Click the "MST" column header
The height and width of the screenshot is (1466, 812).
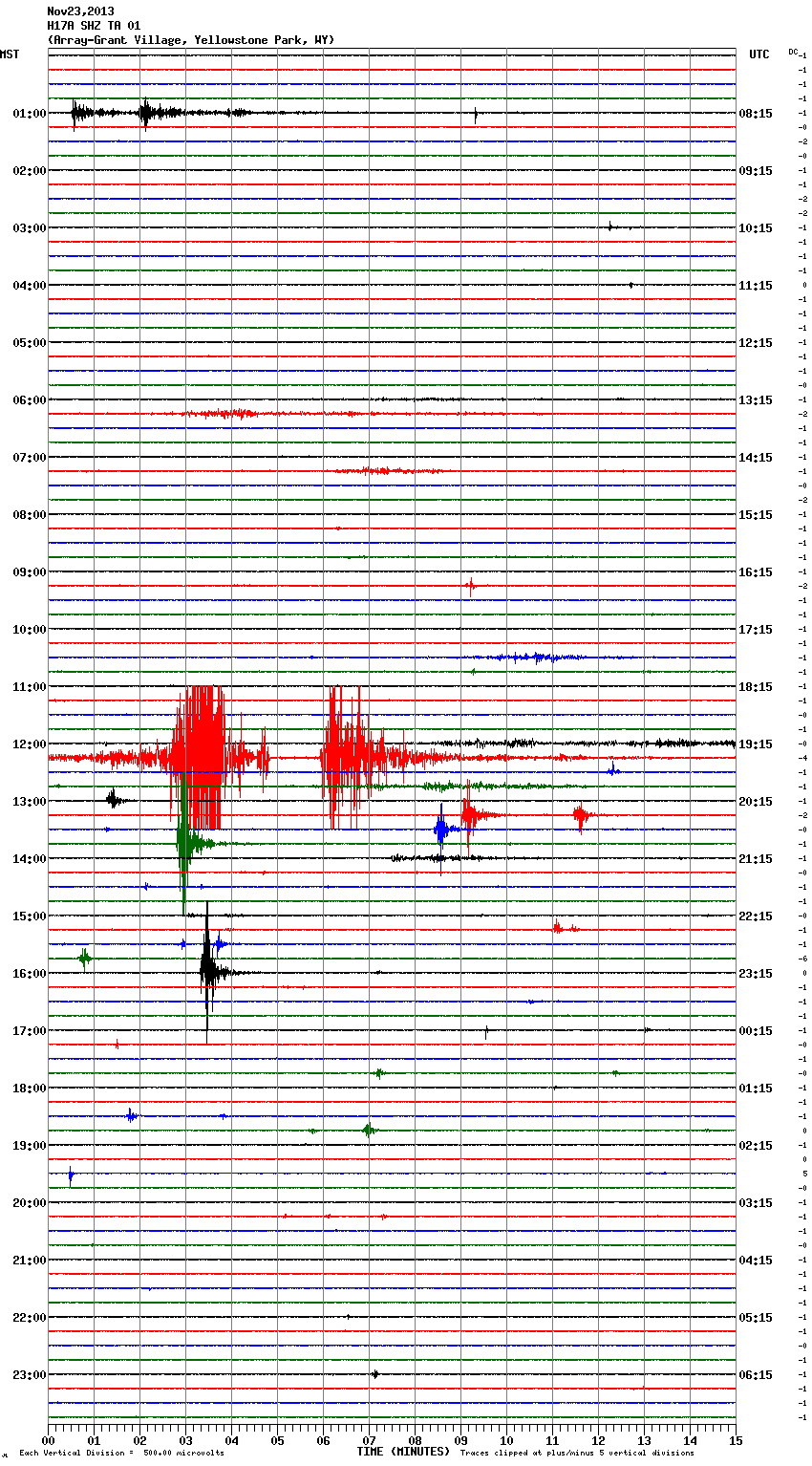(10, 54)
